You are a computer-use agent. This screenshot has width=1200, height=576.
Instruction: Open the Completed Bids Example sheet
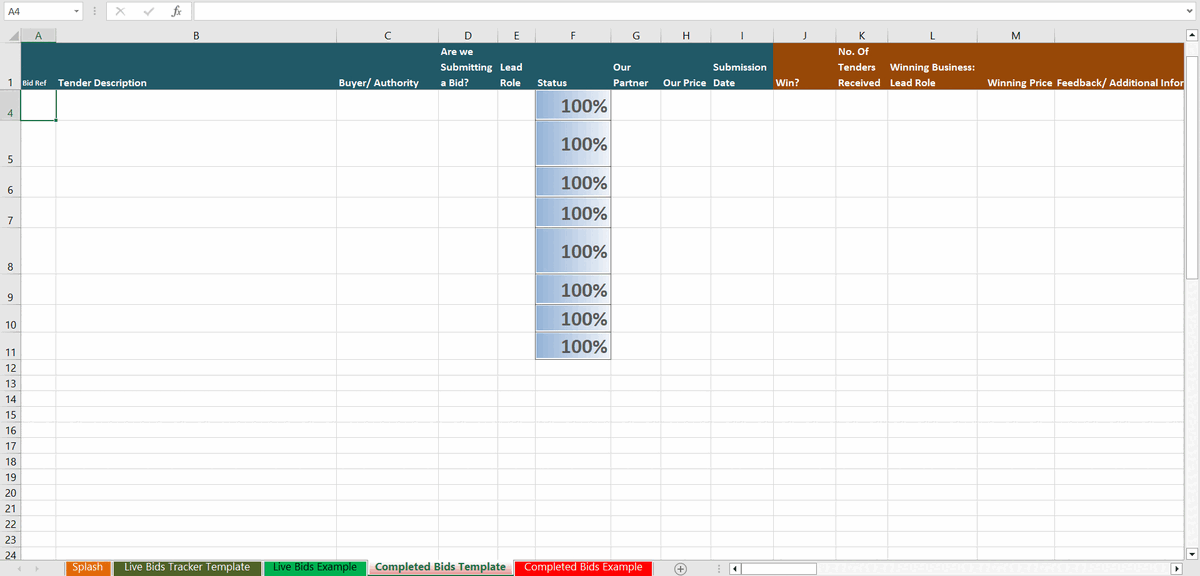pyautogui.click(x=584, y=567)
